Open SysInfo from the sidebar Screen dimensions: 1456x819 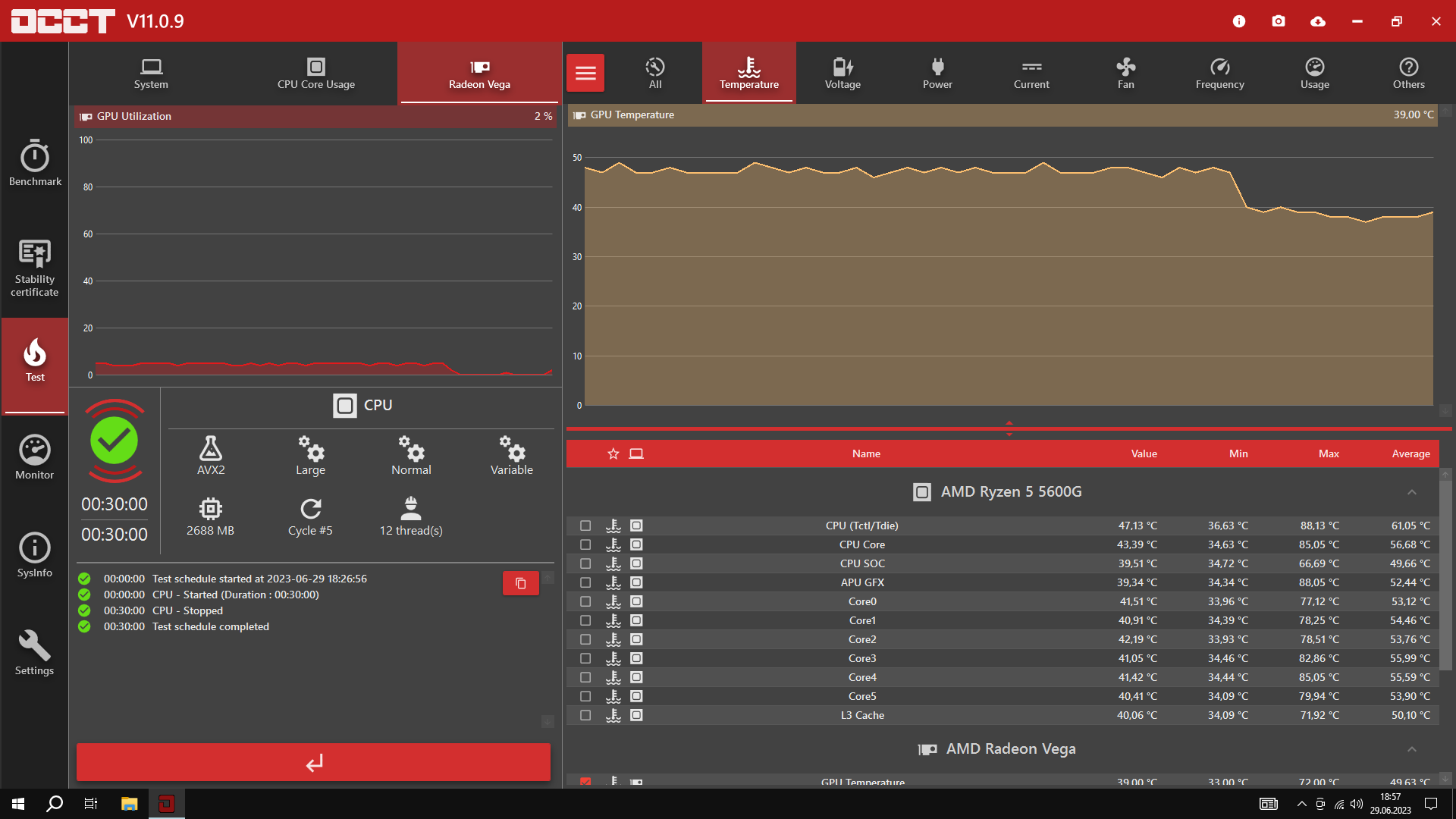35,555
